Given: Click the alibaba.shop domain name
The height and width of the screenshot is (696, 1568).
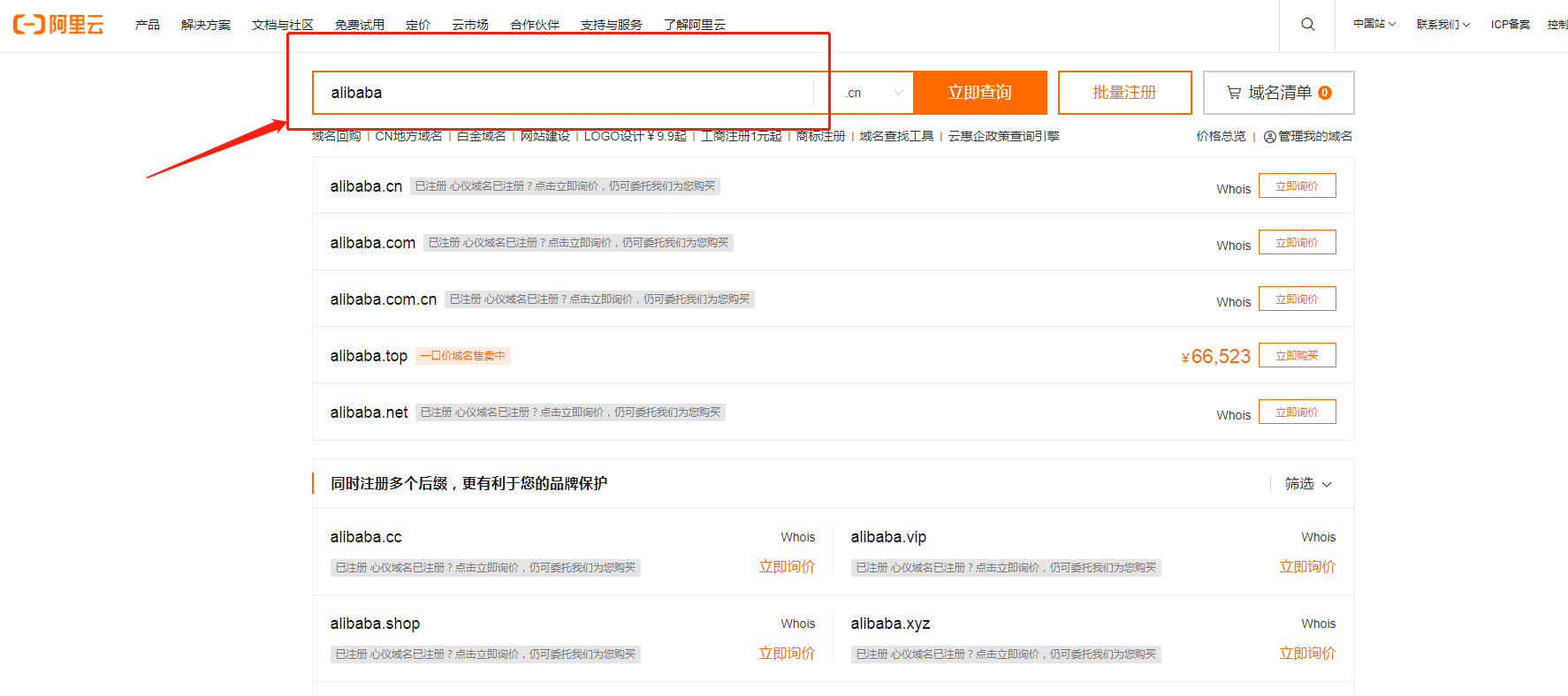Looking at the screenshot, I should click(x=375, y=624).
